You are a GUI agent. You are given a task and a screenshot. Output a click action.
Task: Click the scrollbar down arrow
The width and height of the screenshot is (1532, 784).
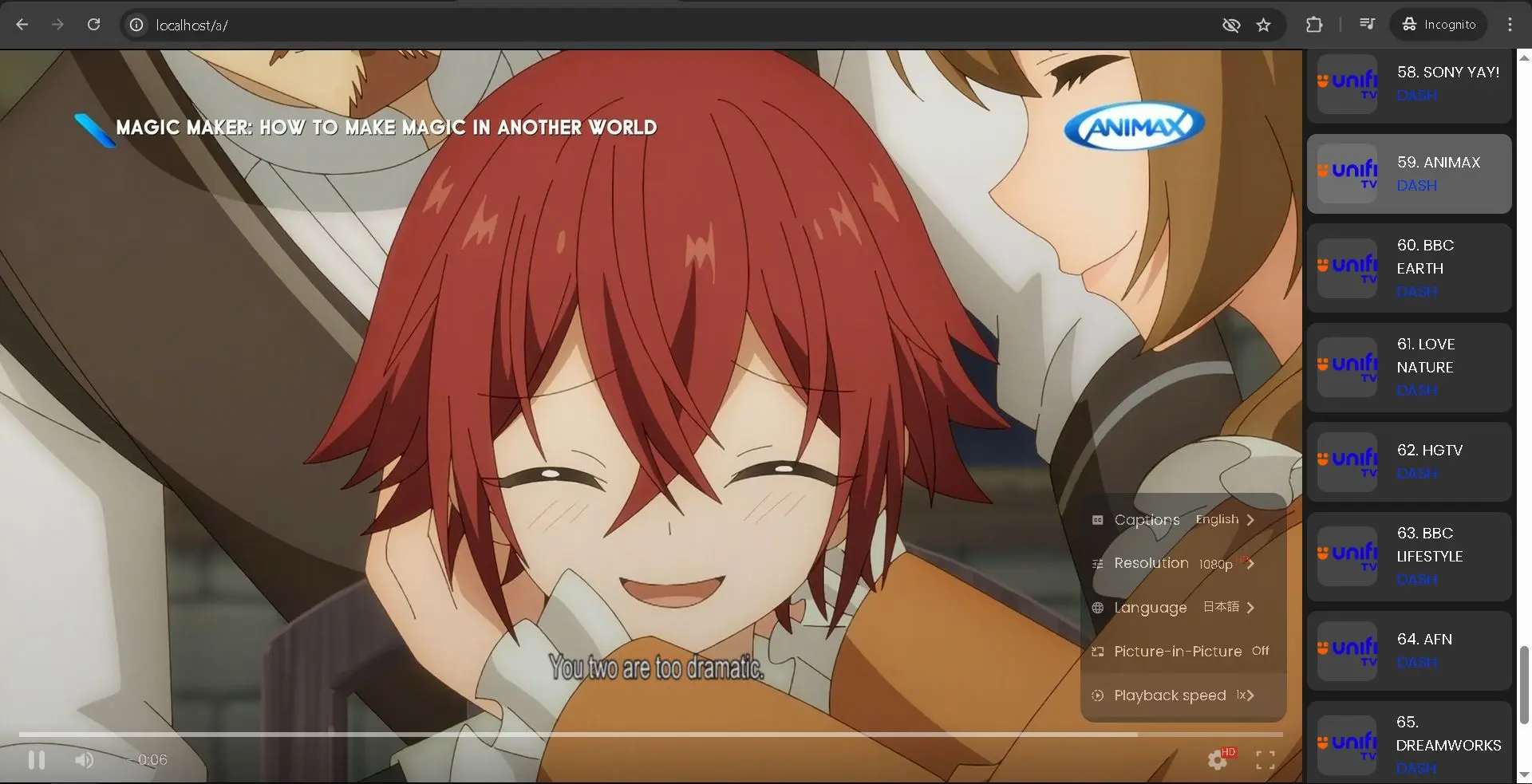1524,775
